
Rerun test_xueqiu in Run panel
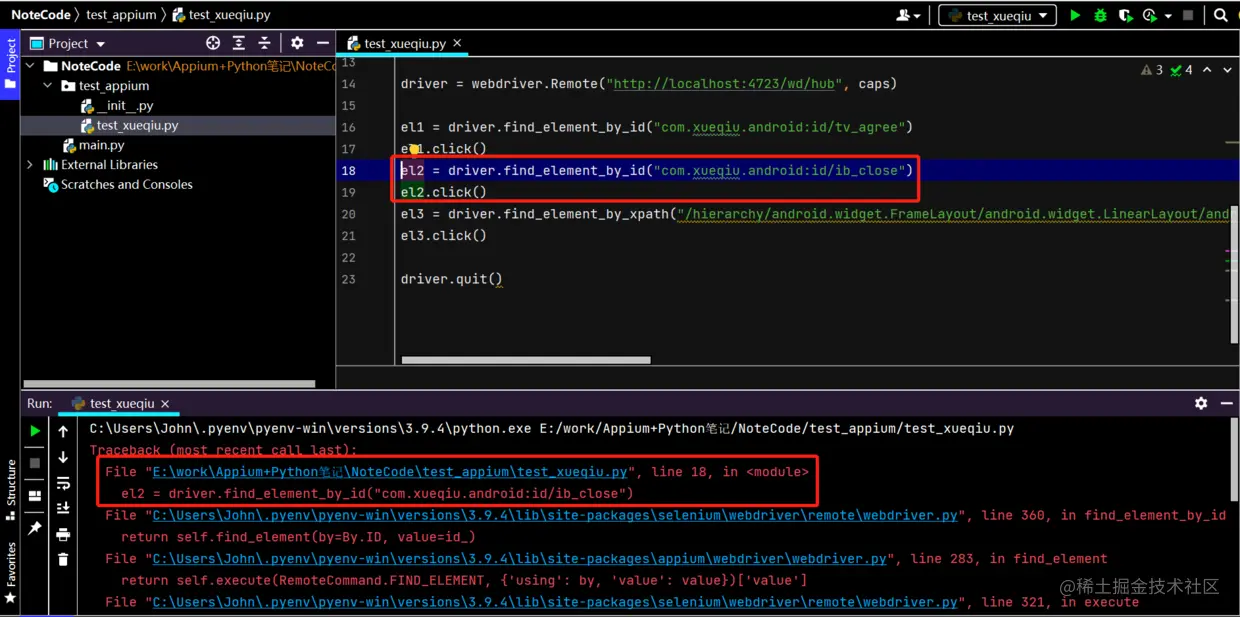click(x=35, y=431)
